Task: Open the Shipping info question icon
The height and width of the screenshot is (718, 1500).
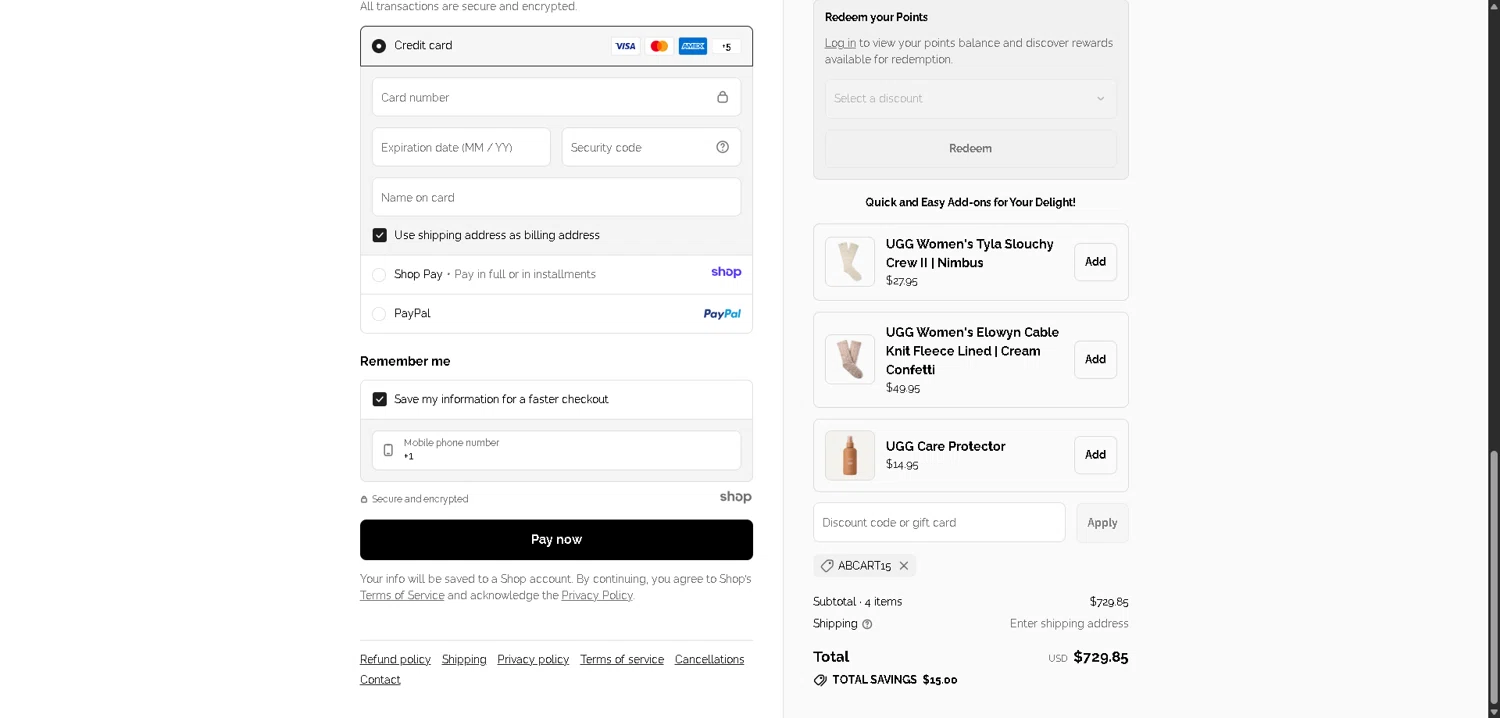Action: [867, 624]
